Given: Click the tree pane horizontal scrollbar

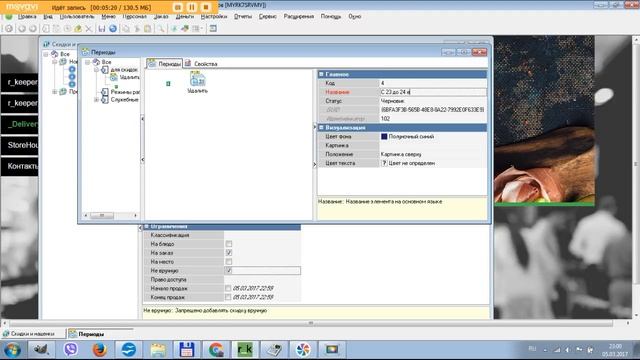Looking at the screenshot, I should 110,215.
